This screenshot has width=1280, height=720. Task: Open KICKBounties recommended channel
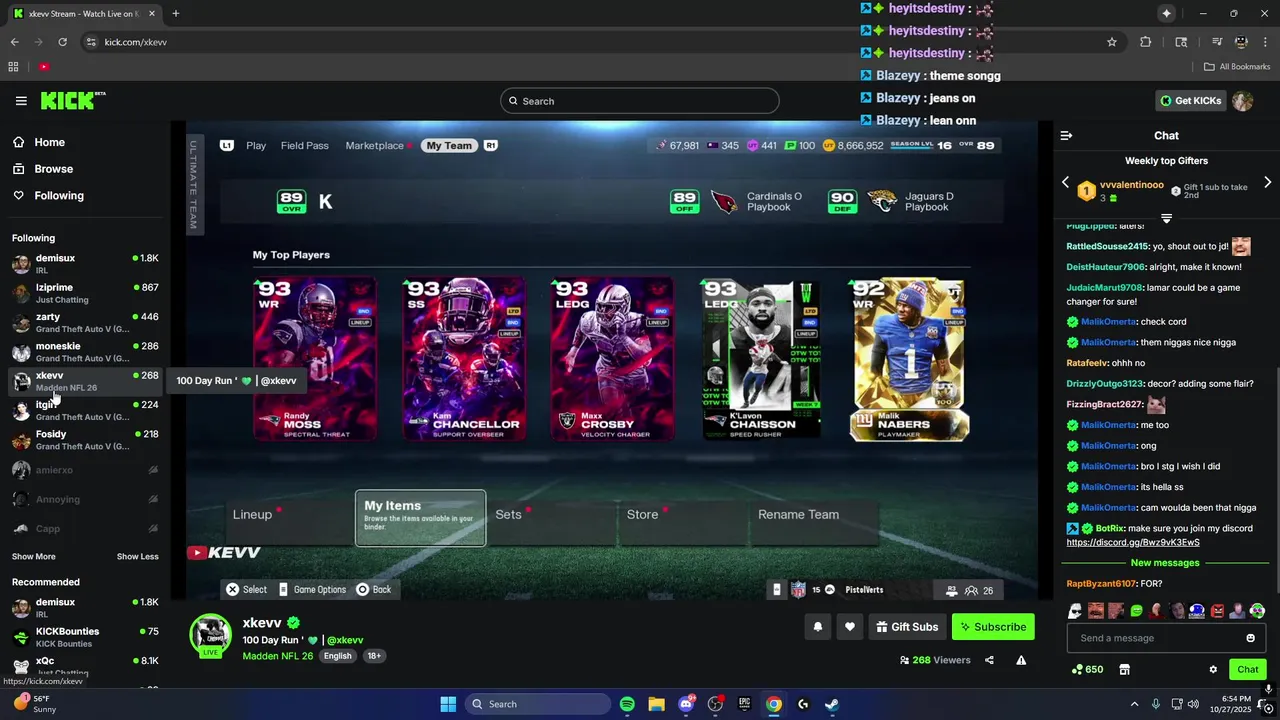[85, 637]
